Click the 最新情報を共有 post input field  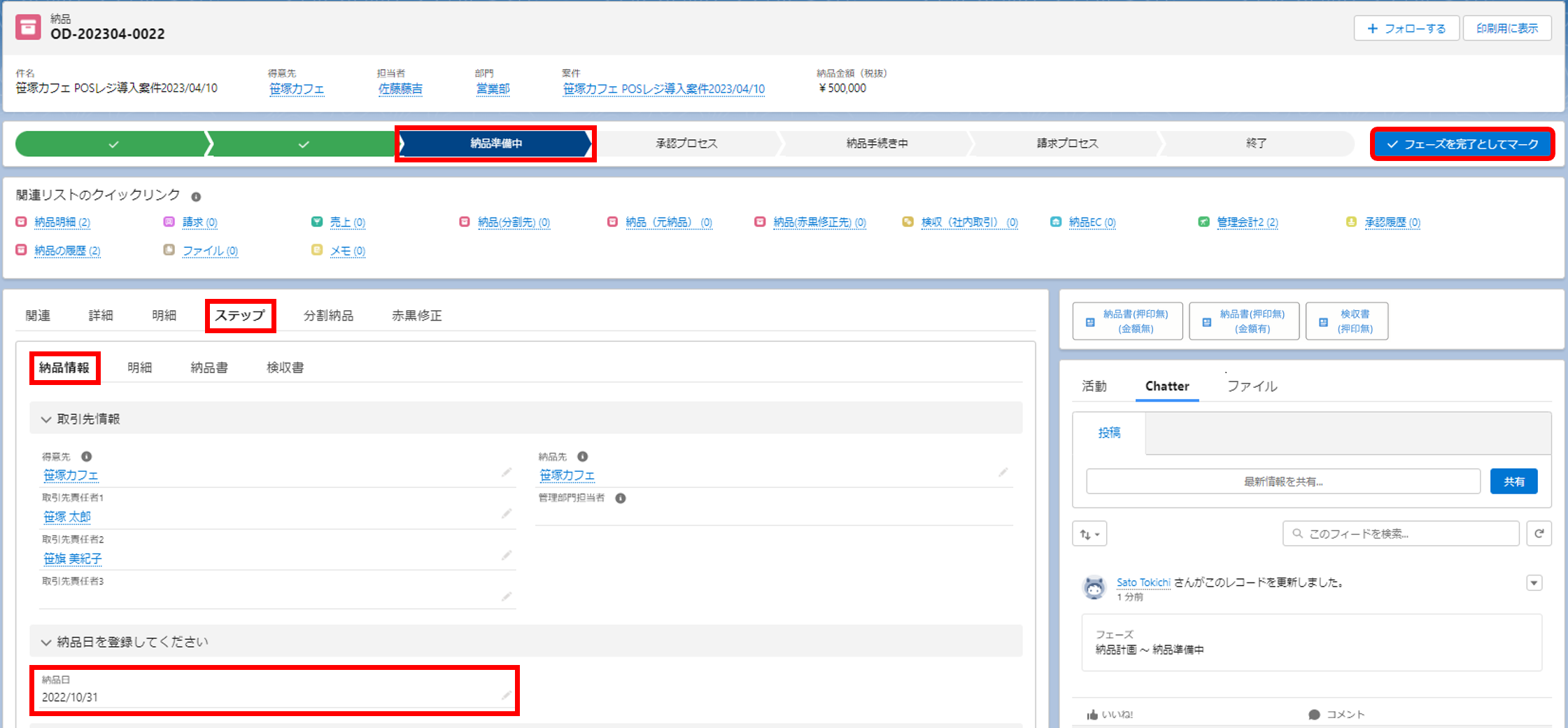tap(1283, 482)
